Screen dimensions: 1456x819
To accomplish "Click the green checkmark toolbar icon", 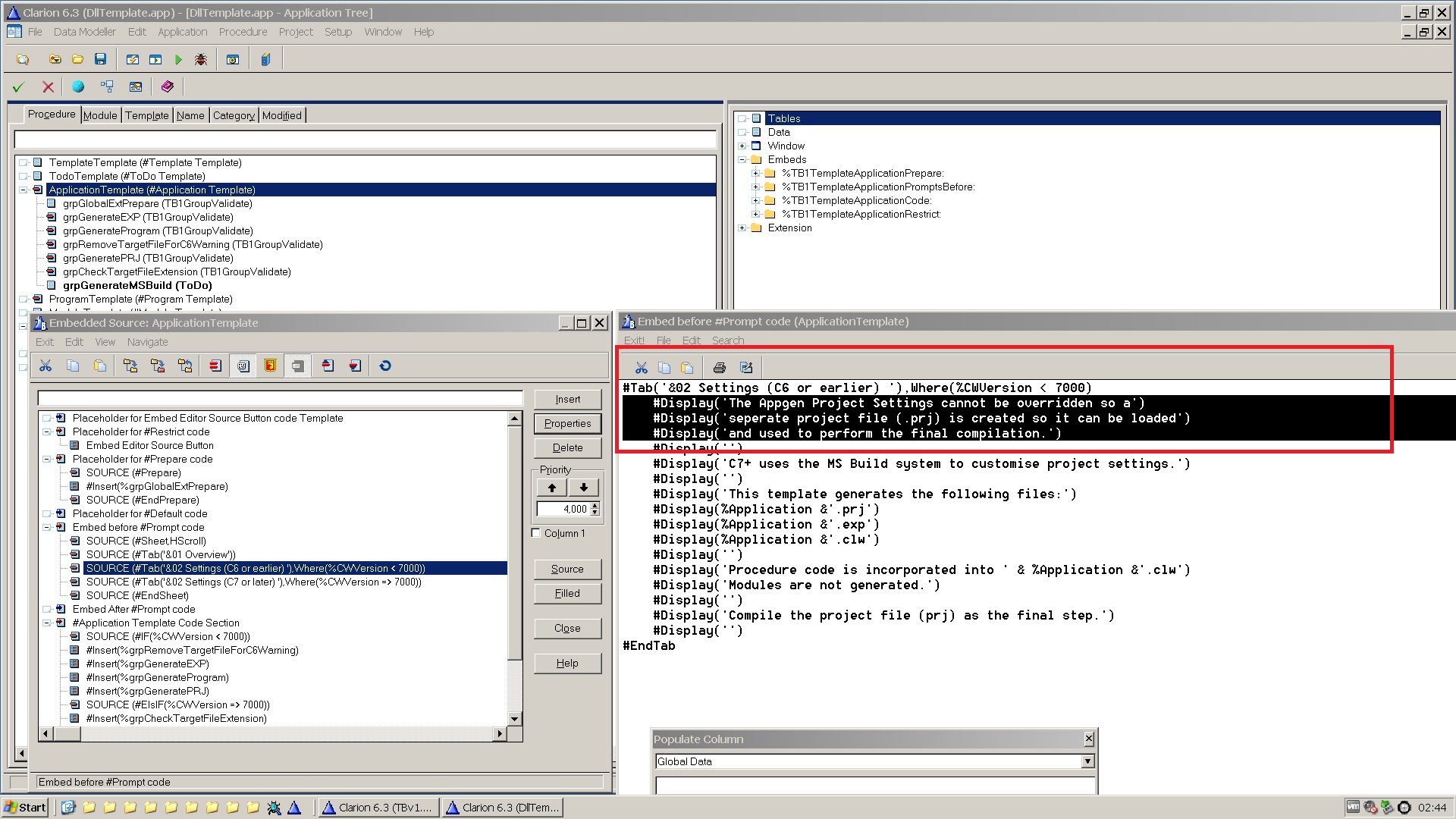I will pos(18,86).
